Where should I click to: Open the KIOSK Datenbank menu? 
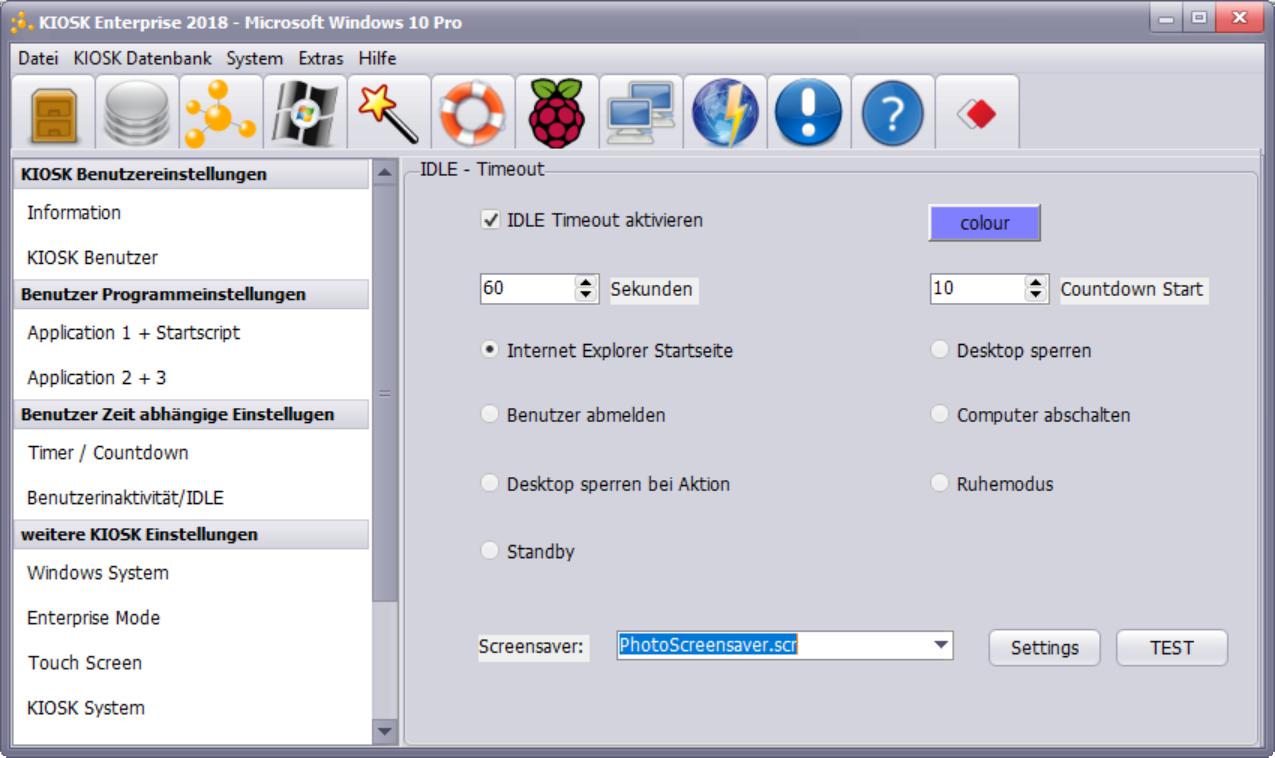coord(144,59)
